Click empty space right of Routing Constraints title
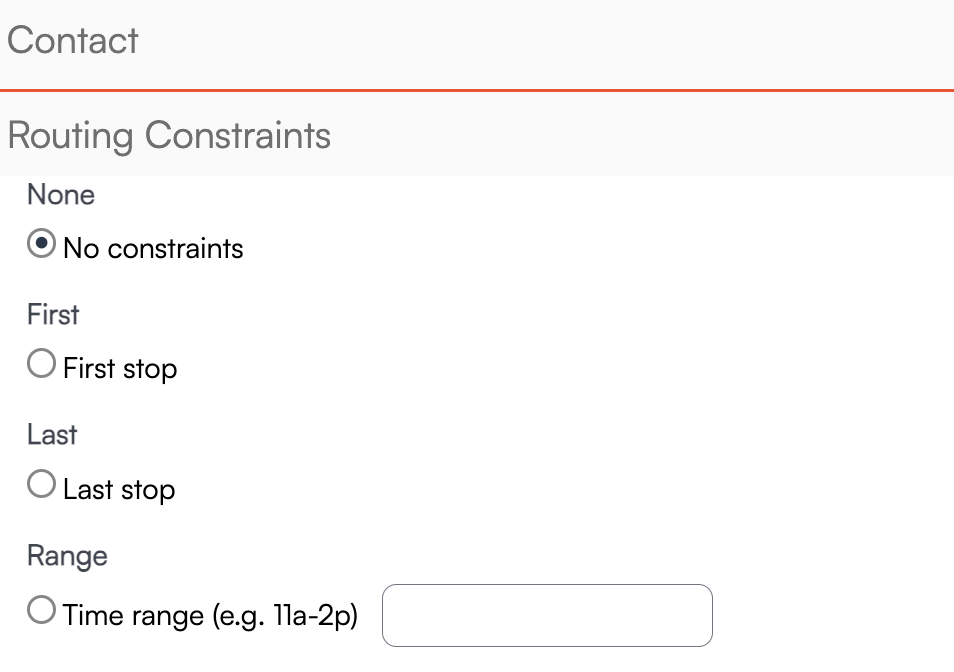The width and height of the screenshot is (954, 672). pos(650,135)
